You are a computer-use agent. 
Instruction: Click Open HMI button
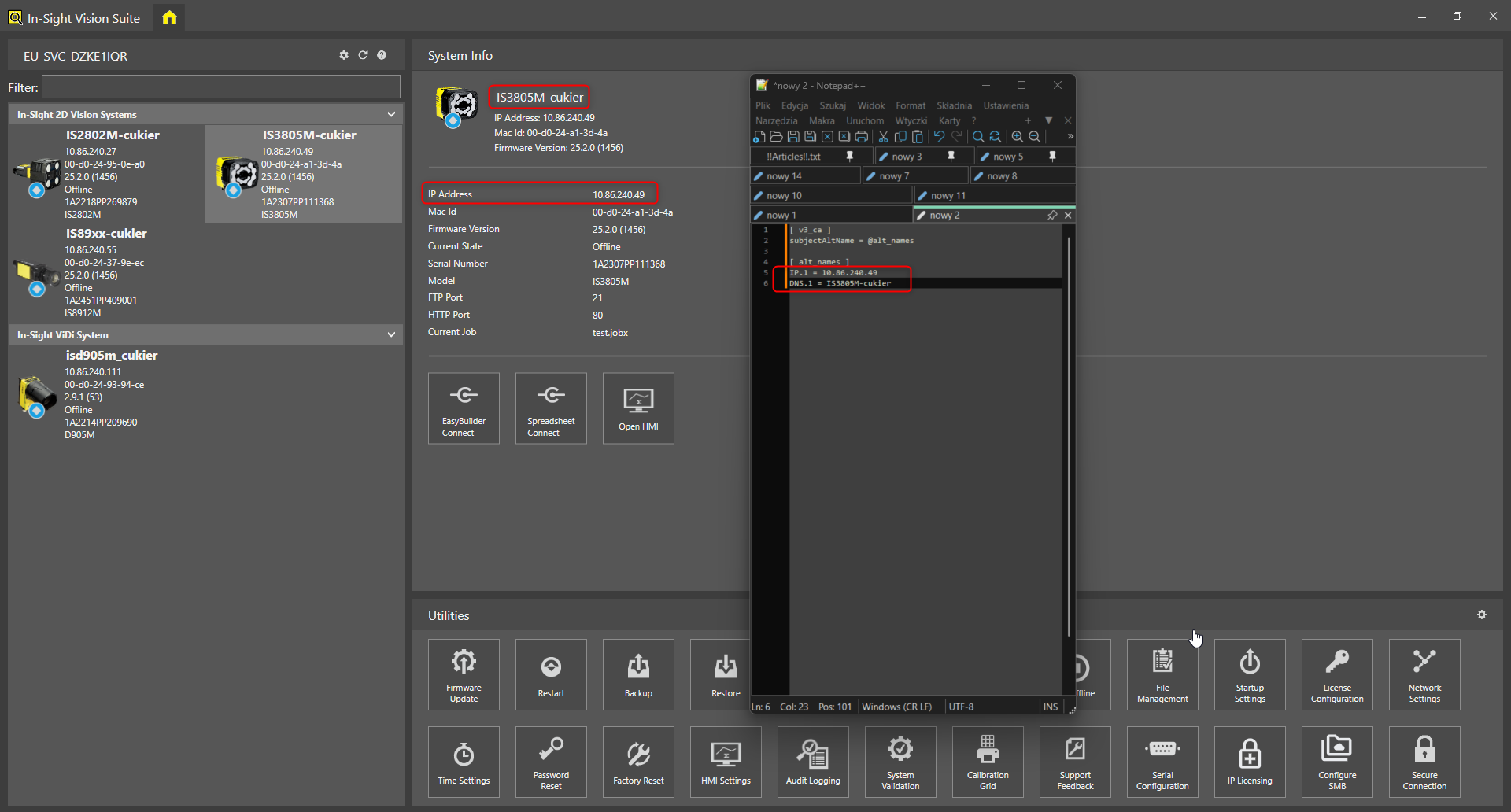click(x=638, y=408)
